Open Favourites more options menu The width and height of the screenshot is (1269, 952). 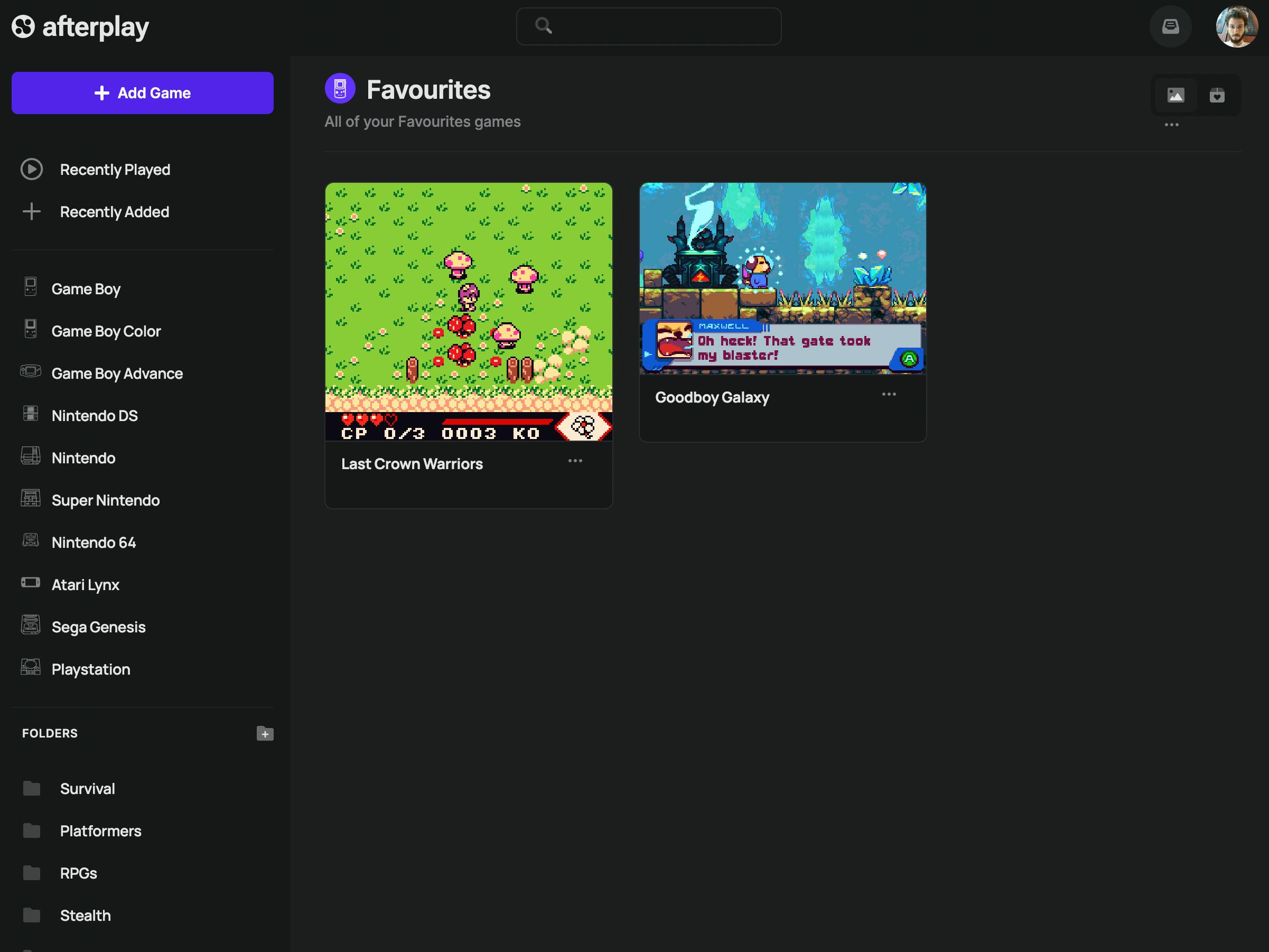(1171, 125)
